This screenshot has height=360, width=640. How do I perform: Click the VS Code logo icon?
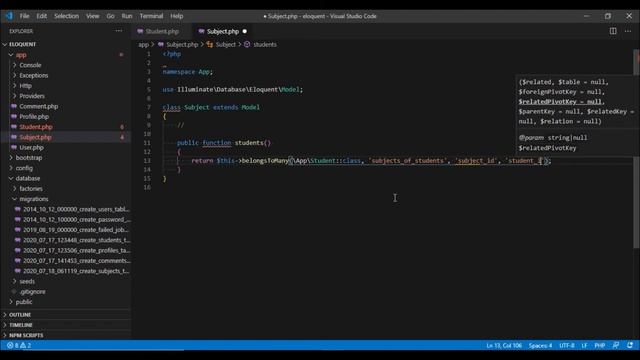point(9,16)
